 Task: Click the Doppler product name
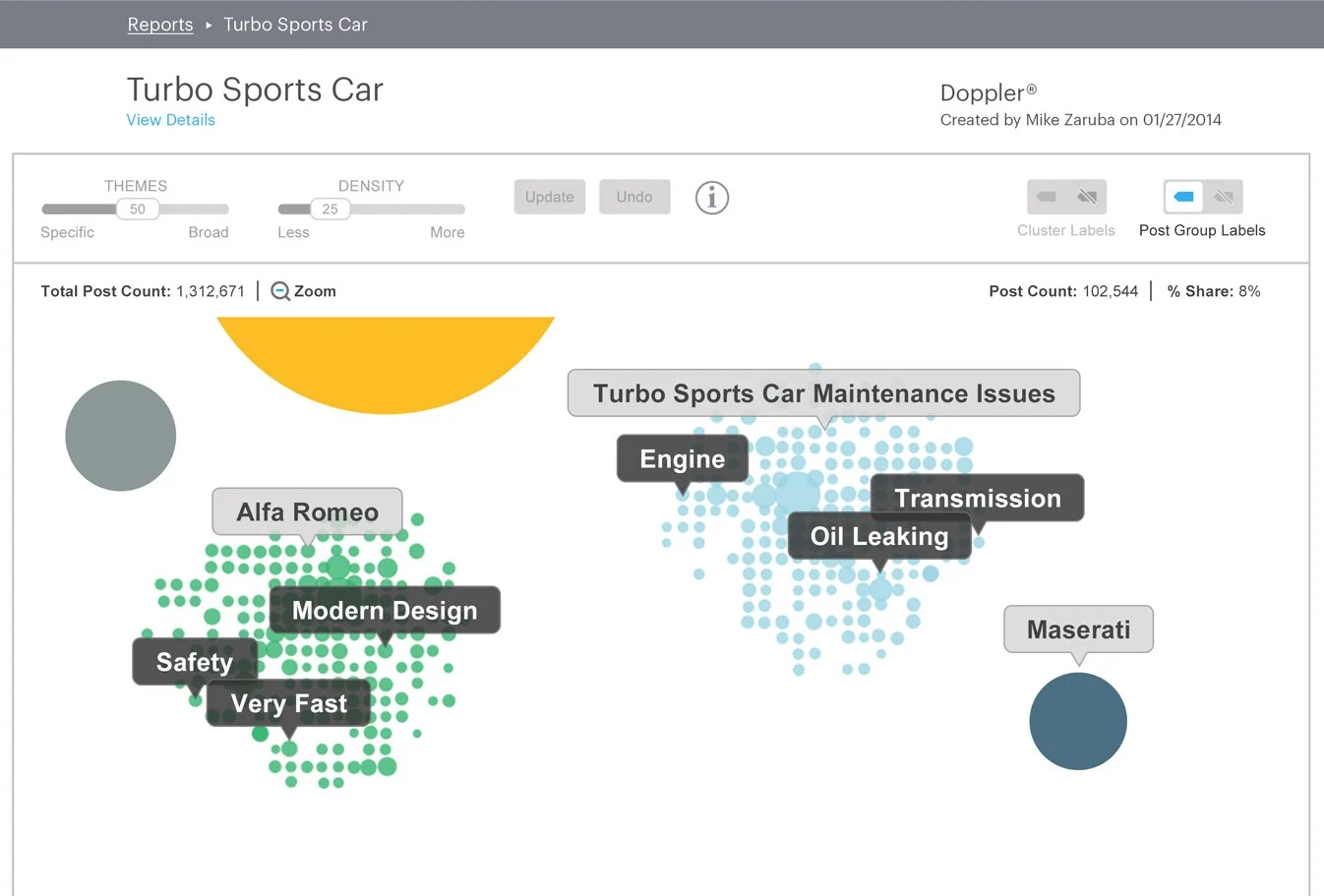tap(989, 93)
